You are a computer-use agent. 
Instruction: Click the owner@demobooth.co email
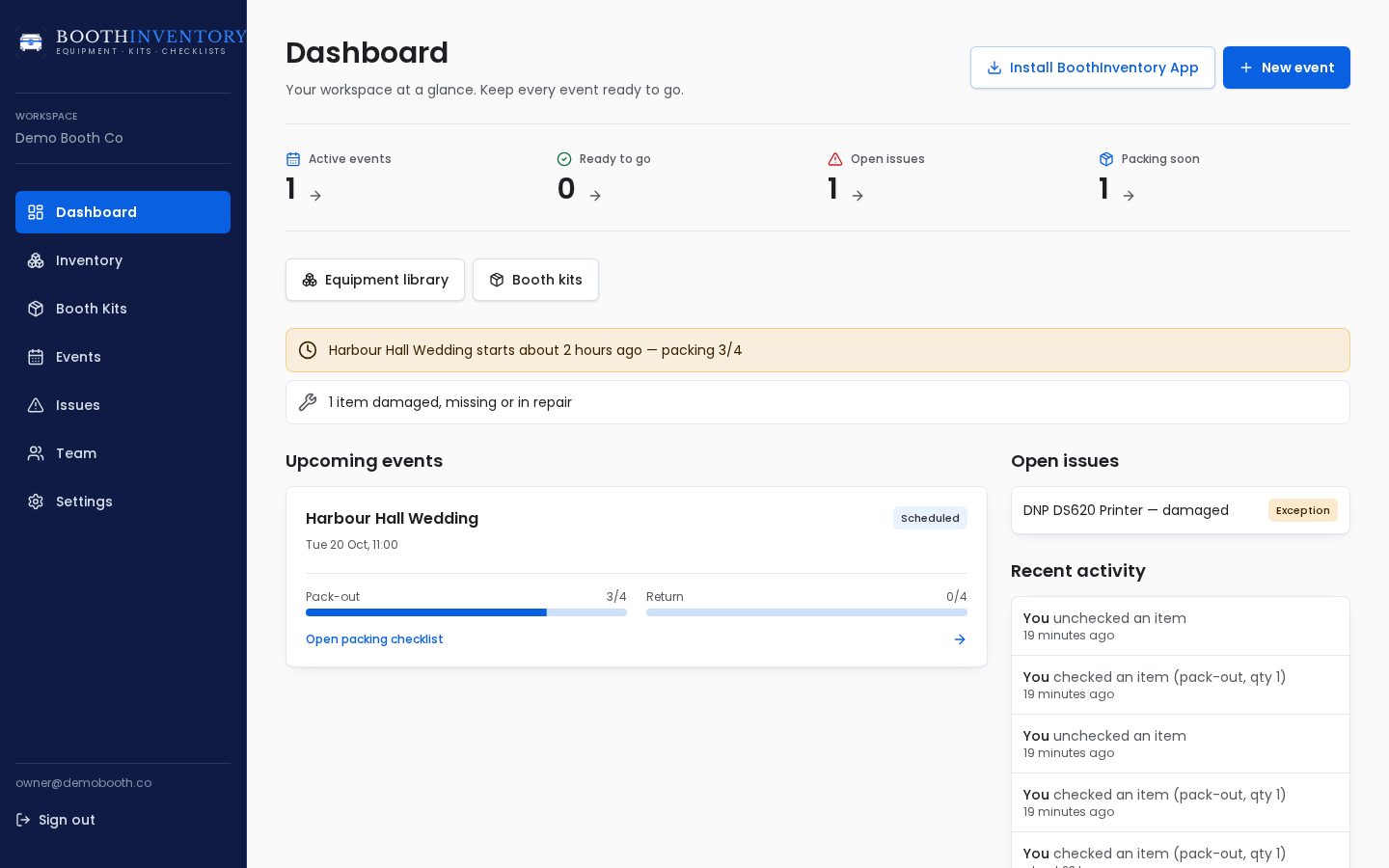coord(84,783)
